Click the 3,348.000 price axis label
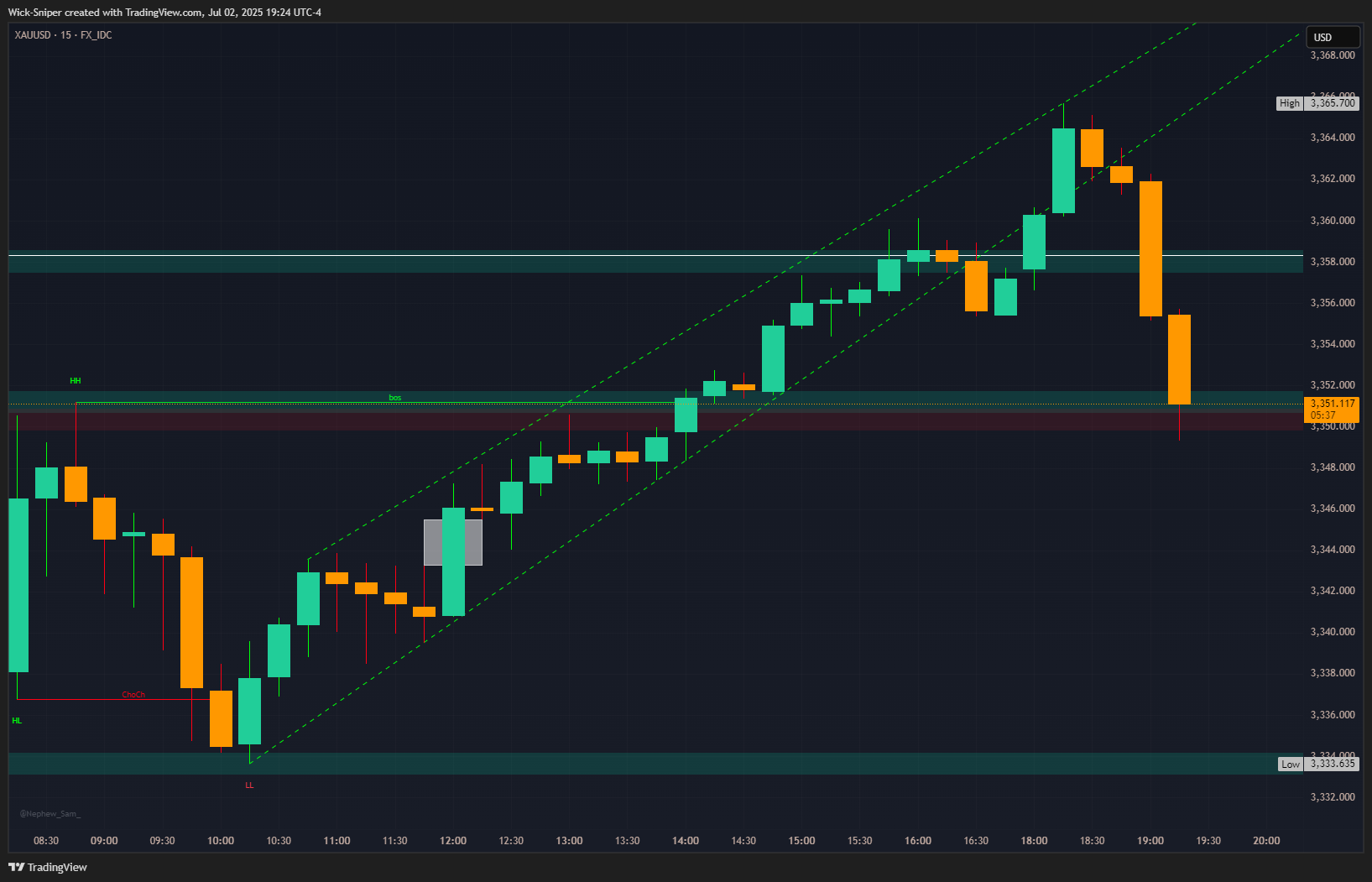 click(1333, 467)
